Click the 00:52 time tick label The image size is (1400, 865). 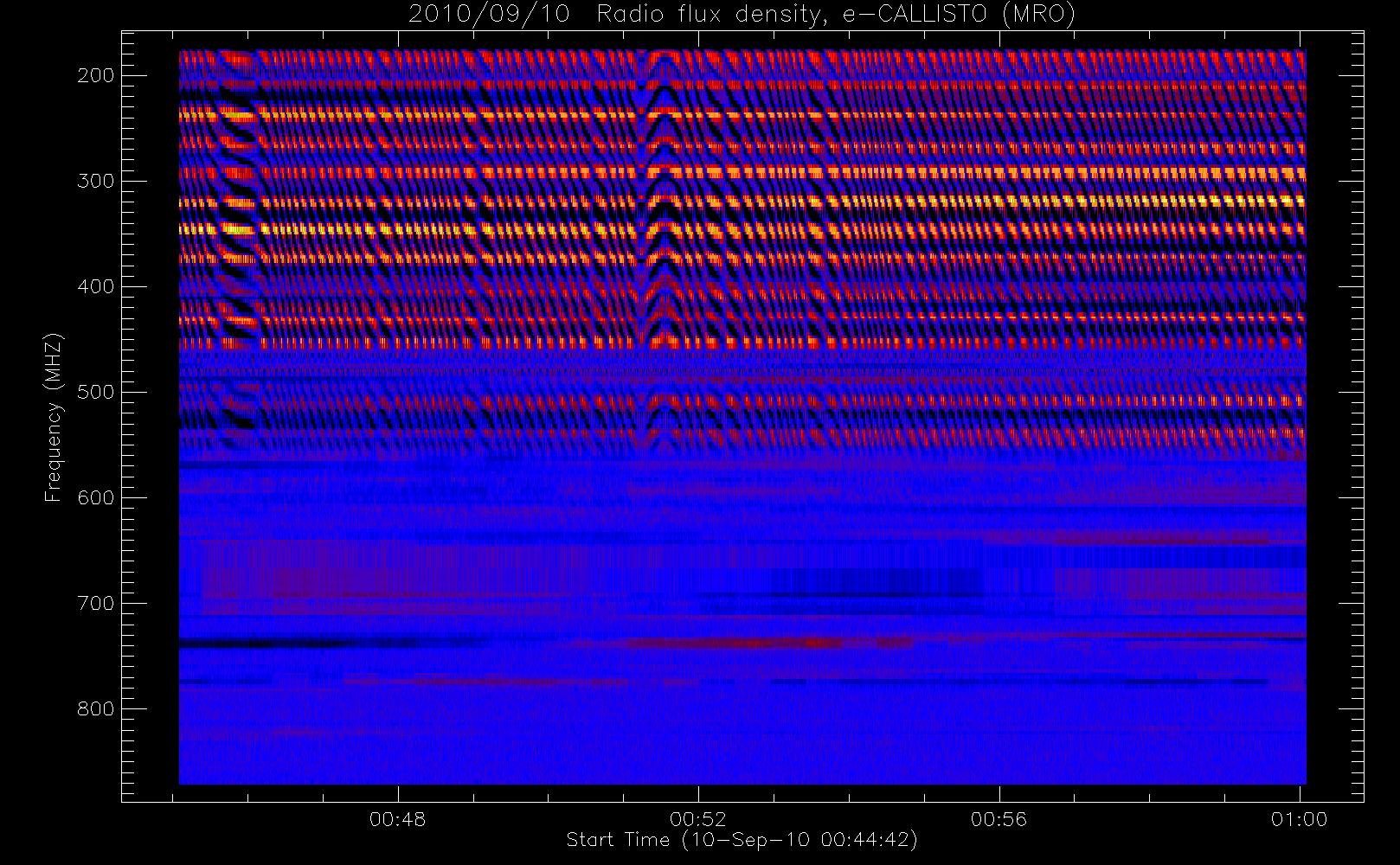pos(698,819)
